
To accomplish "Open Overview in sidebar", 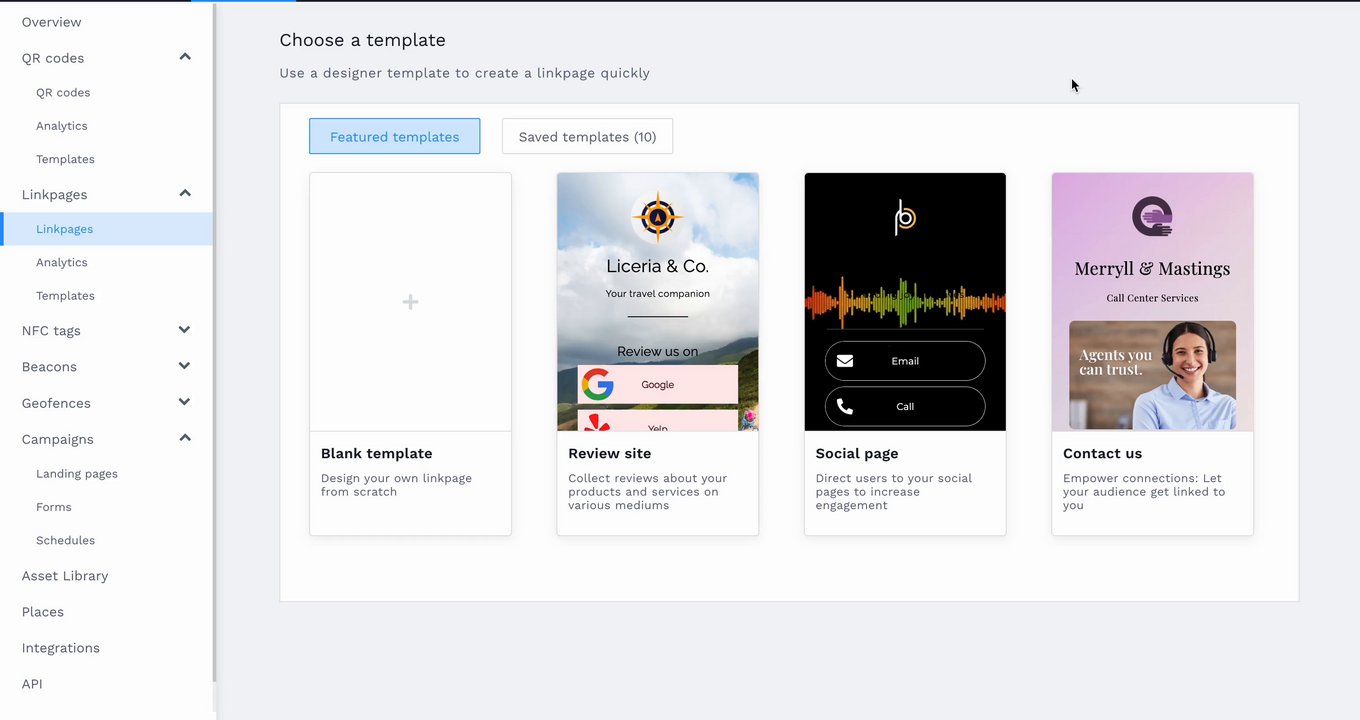I will (x=52, y=22).
